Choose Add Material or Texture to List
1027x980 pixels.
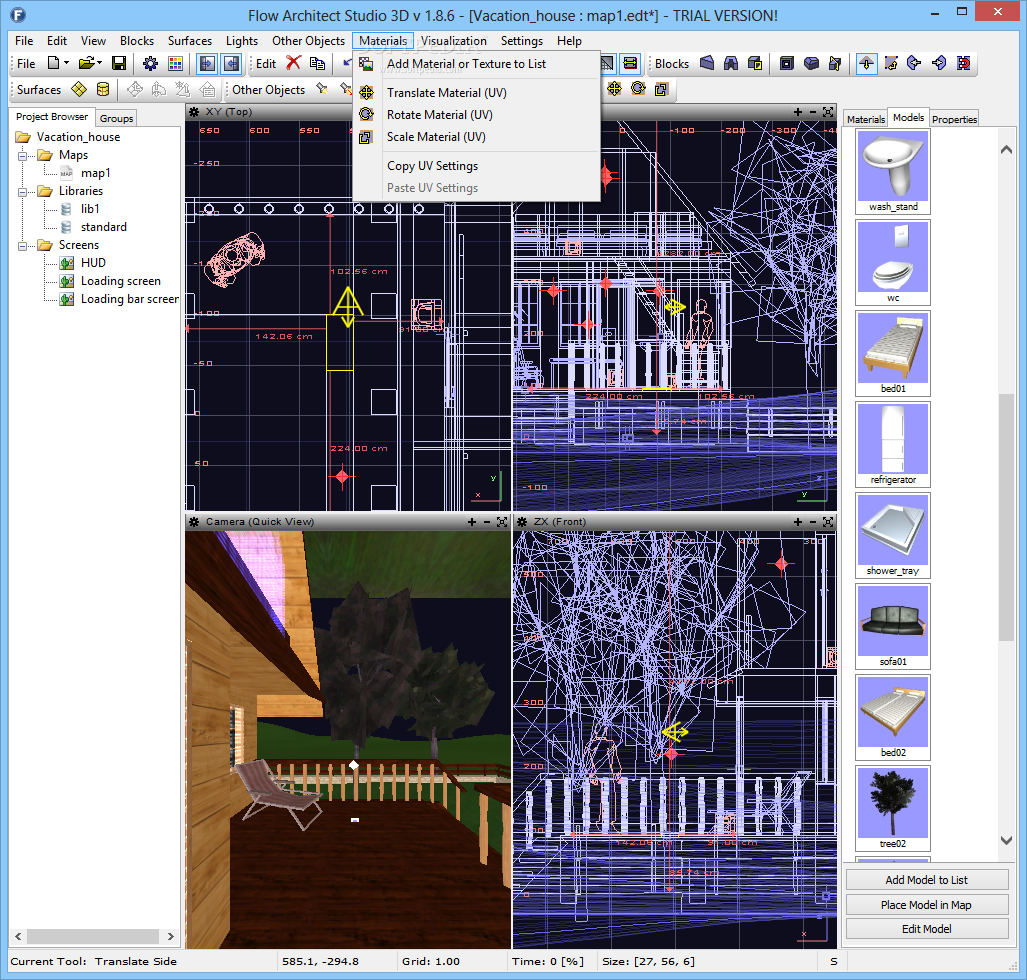[476, 64]
